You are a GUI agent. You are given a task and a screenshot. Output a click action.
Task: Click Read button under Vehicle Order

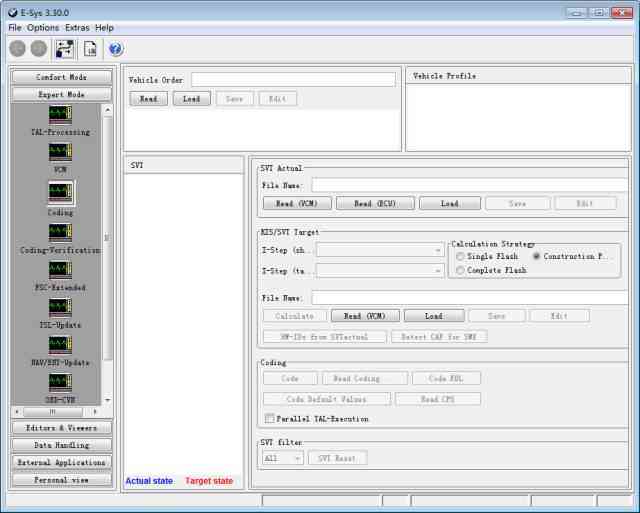click(148, 99)
